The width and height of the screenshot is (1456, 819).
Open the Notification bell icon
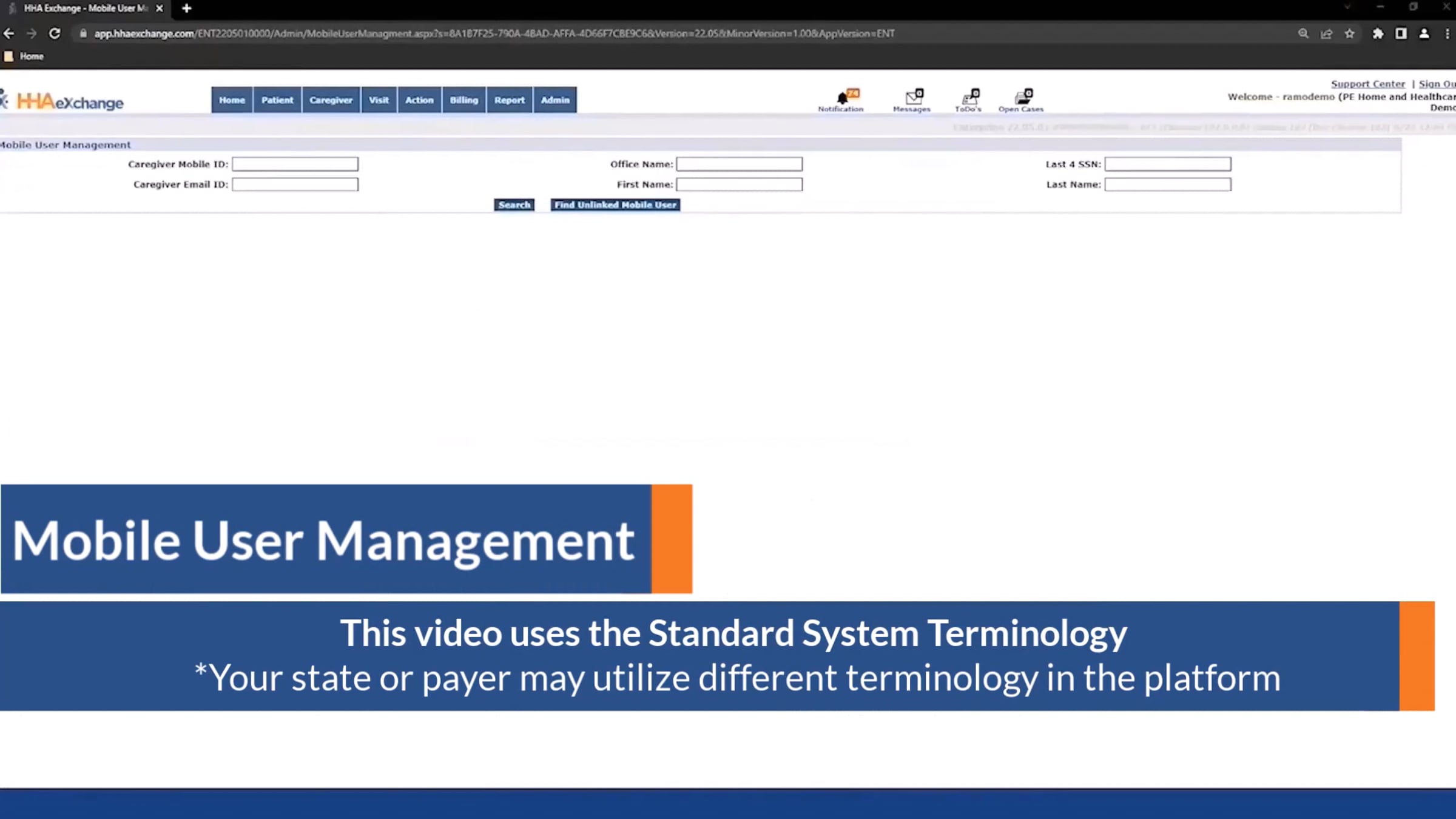pyautogui.click(x=842, y=98)
